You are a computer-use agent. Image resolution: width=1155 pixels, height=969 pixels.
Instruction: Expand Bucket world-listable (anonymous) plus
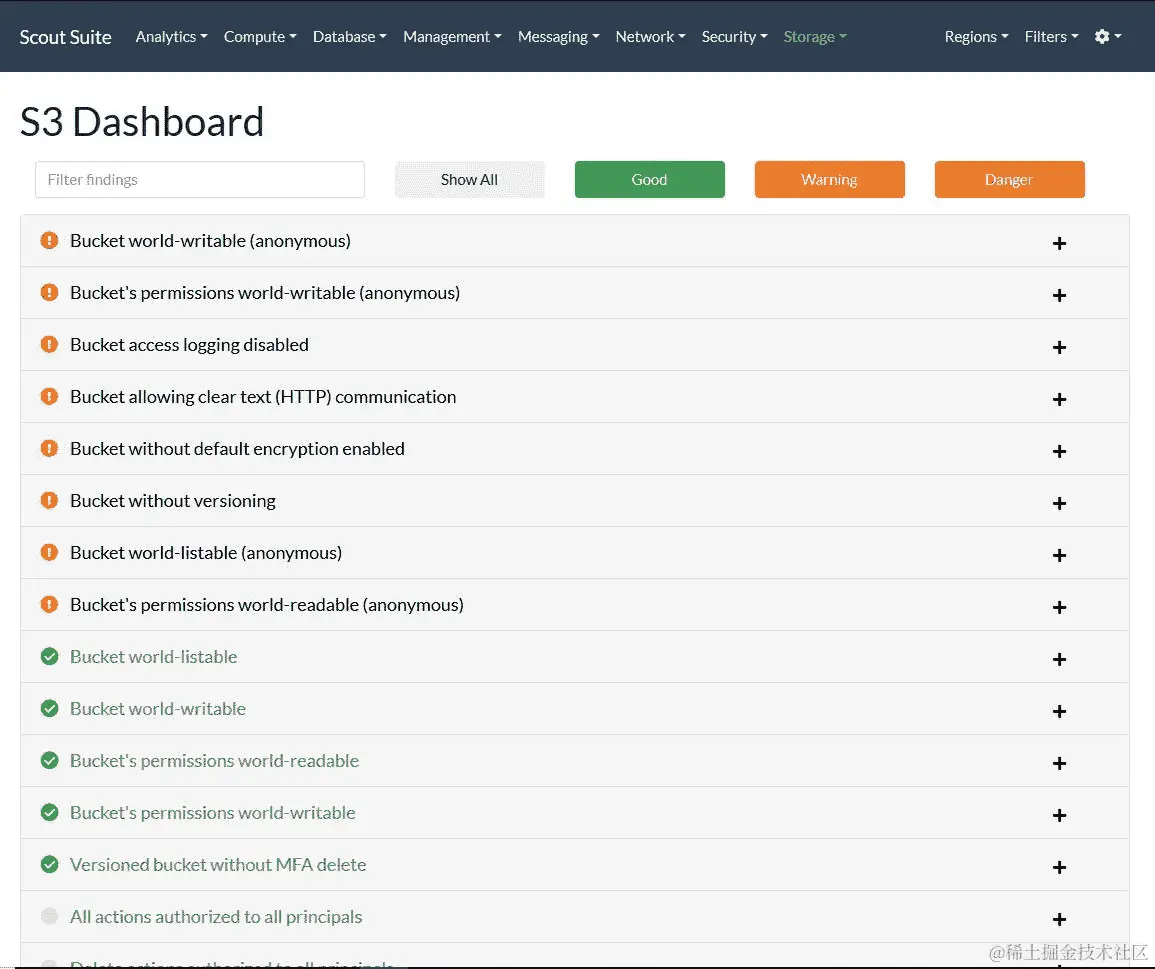click(1059, 555)
